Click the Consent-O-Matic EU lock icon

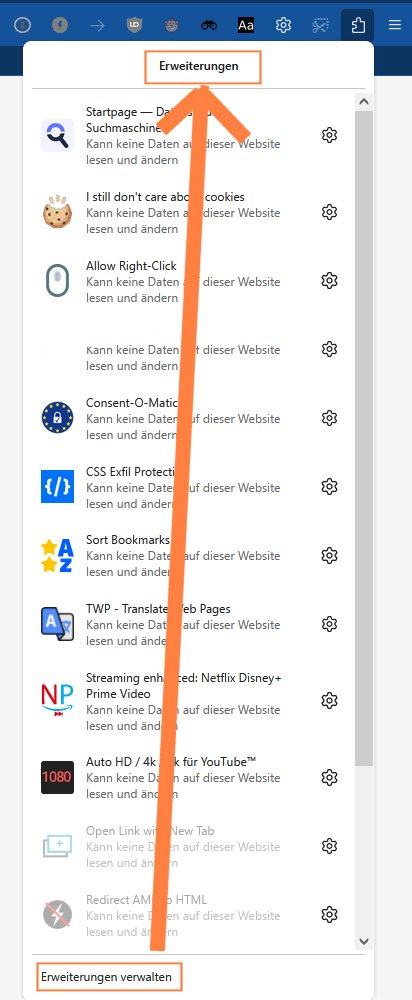[57, 418]
